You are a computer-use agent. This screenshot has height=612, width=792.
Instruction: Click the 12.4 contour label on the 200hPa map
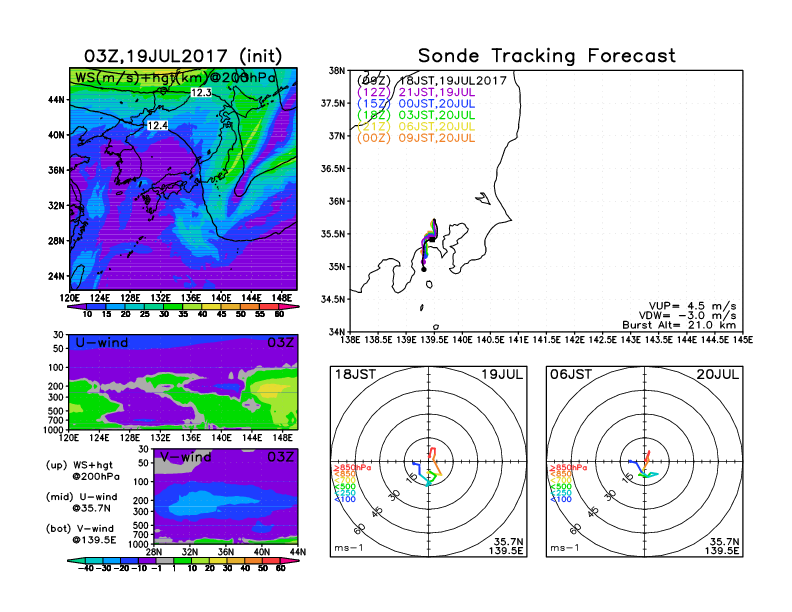click(157, 125)
